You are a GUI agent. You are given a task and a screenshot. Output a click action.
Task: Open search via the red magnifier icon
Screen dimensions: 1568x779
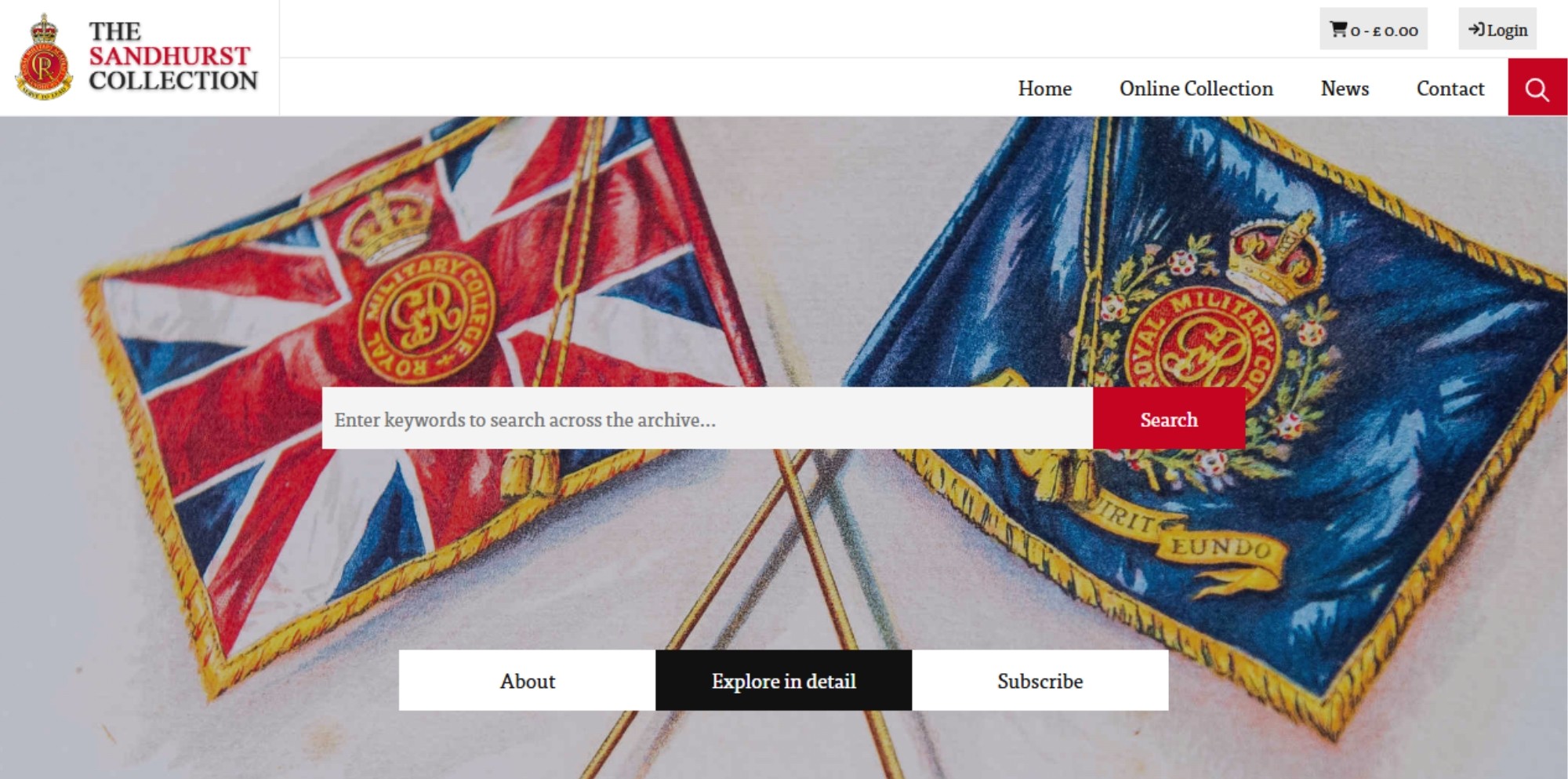tap(1537, 87)
